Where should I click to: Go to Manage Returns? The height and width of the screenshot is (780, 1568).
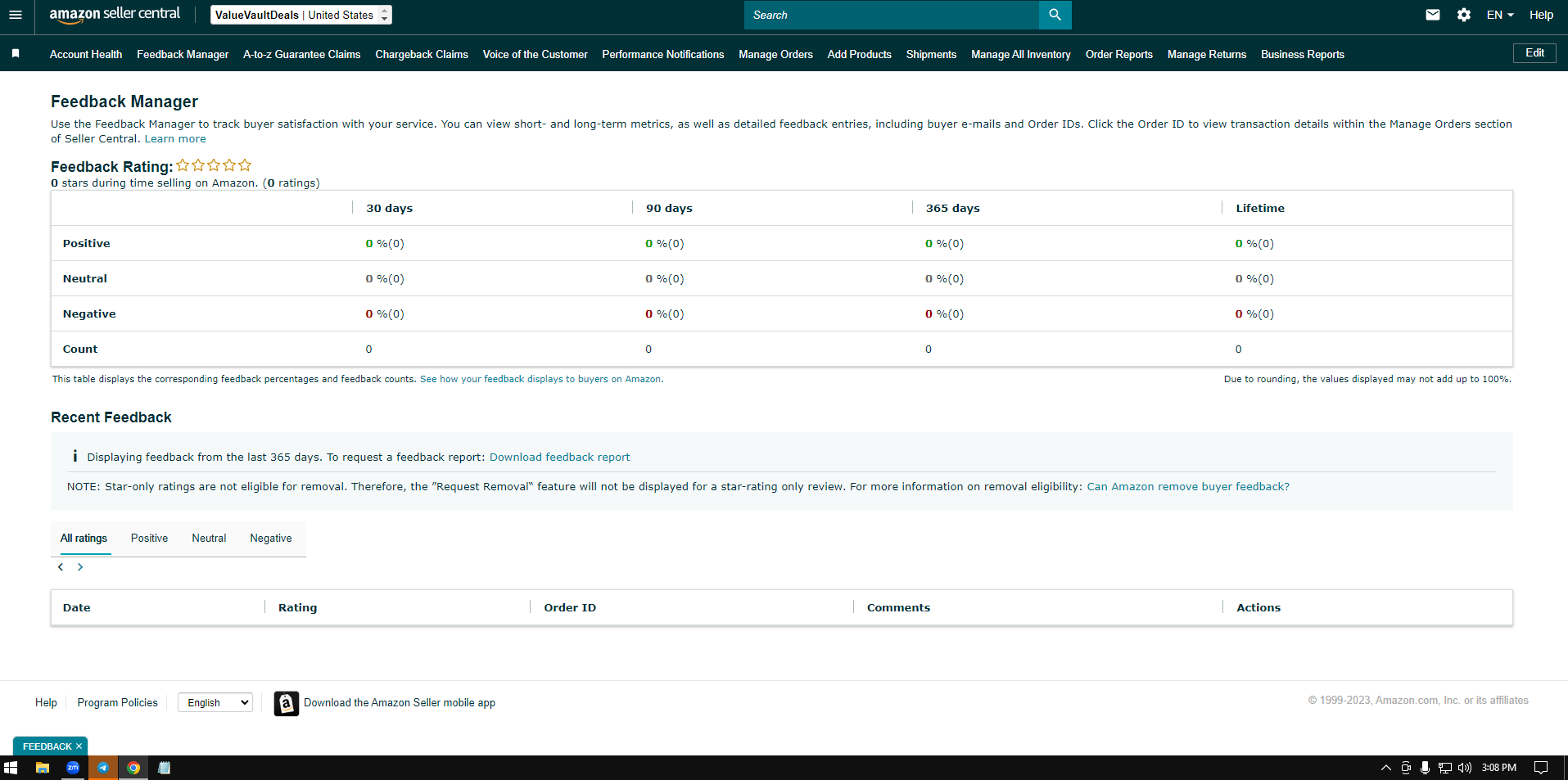1207,54
